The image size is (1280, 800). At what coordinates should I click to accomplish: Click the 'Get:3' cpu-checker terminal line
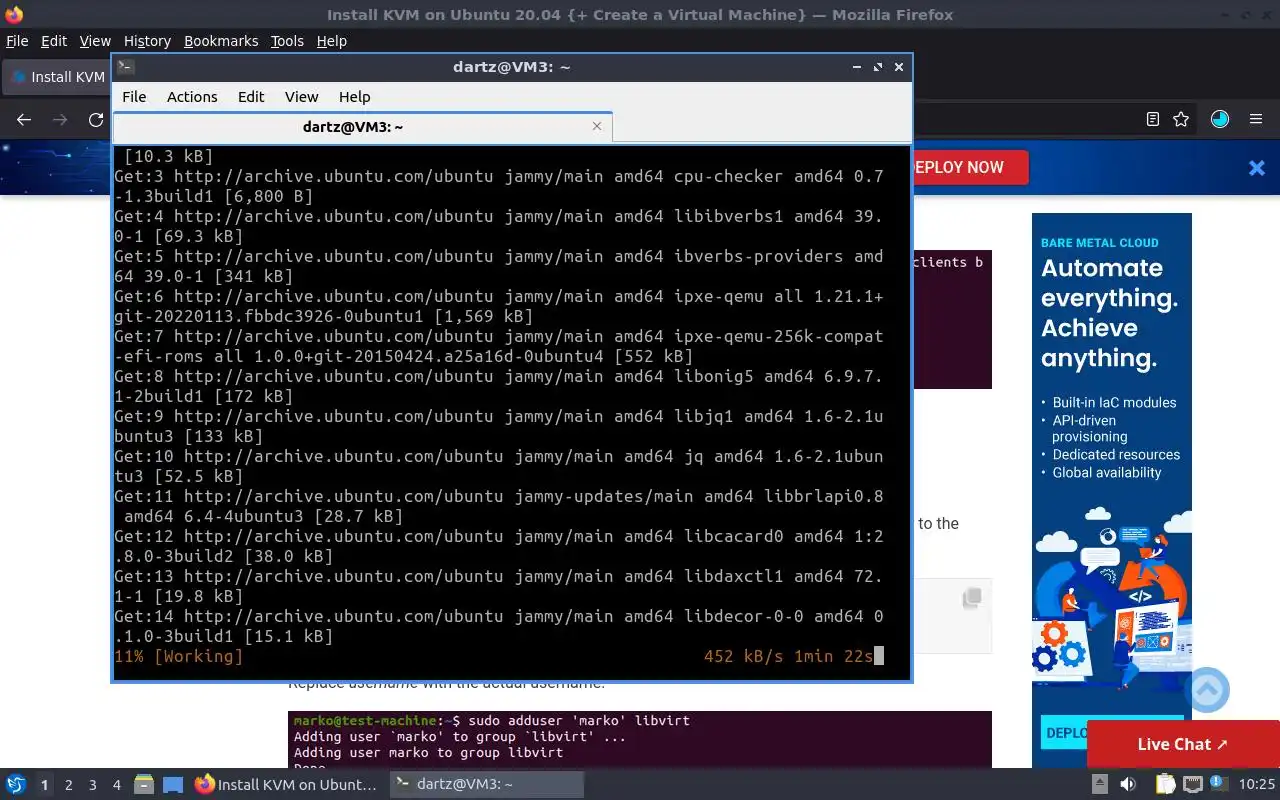pos(499,186)
